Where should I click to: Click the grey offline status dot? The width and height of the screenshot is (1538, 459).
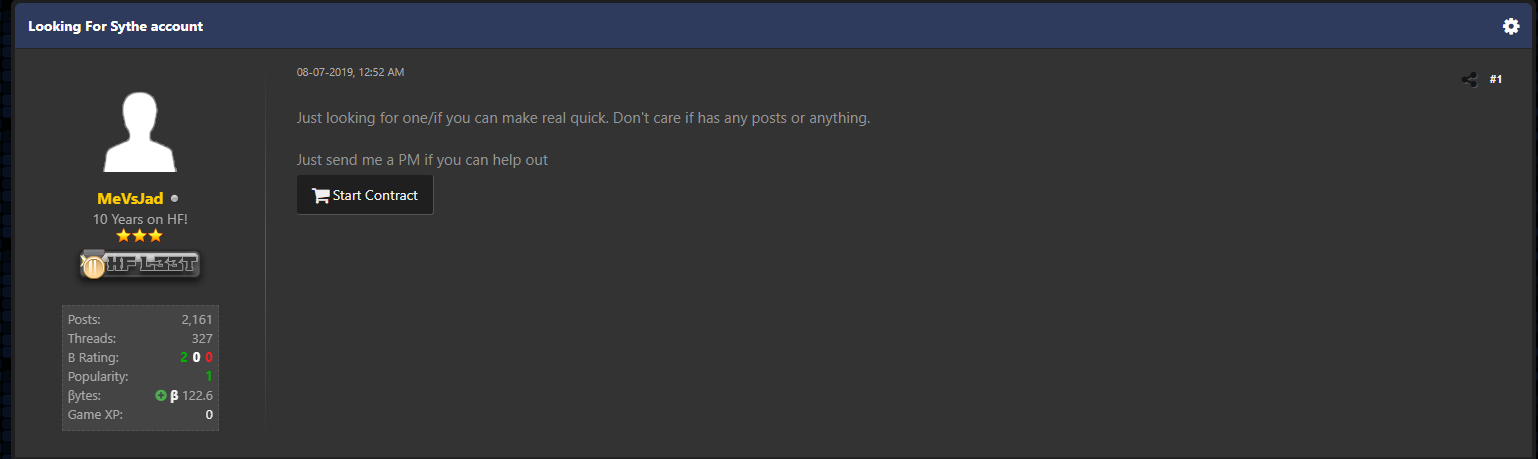175,199
